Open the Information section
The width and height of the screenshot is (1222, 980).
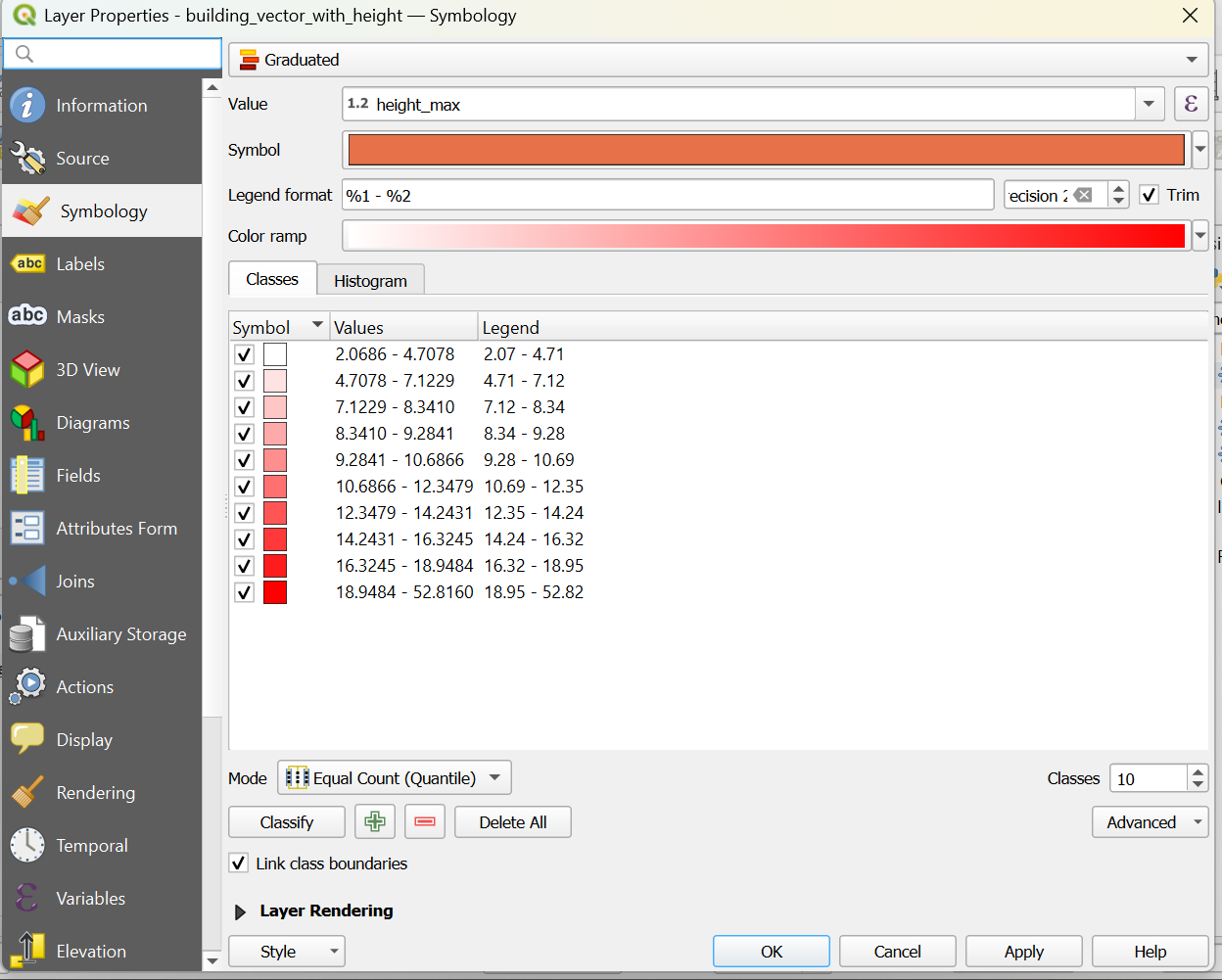point(102,106)
